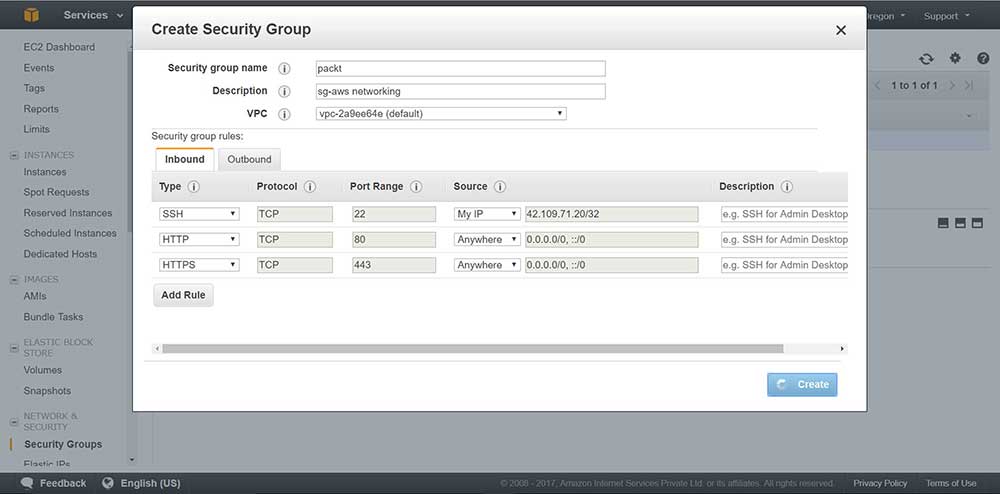Open the Services menu
The image size is (1000, 494).
coord(93,15)
